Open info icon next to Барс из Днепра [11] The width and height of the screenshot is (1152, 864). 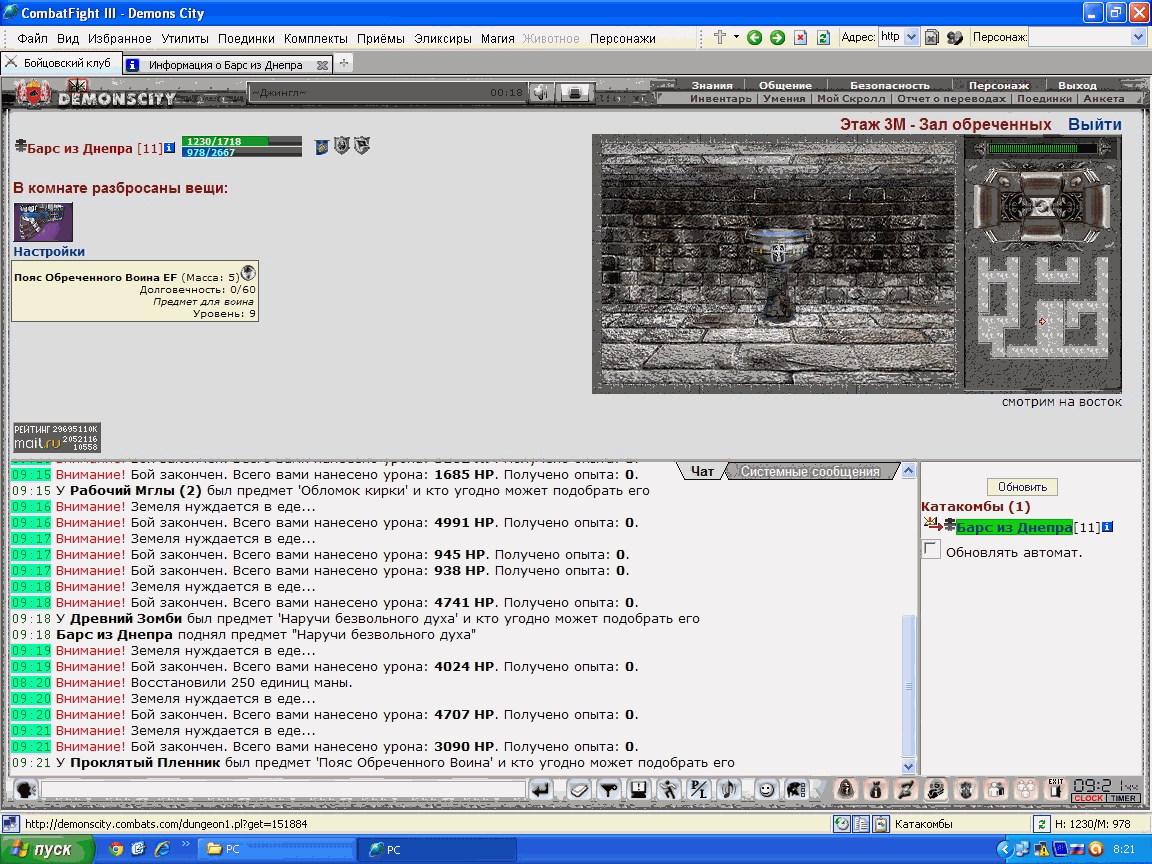point(169,148)
